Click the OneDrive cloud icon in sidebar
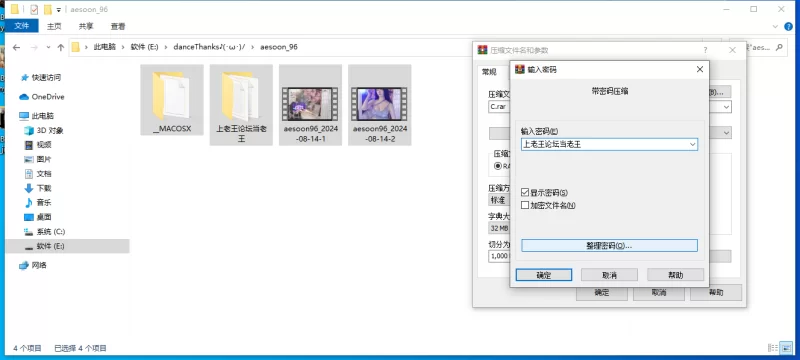 (x=23, y=97)
